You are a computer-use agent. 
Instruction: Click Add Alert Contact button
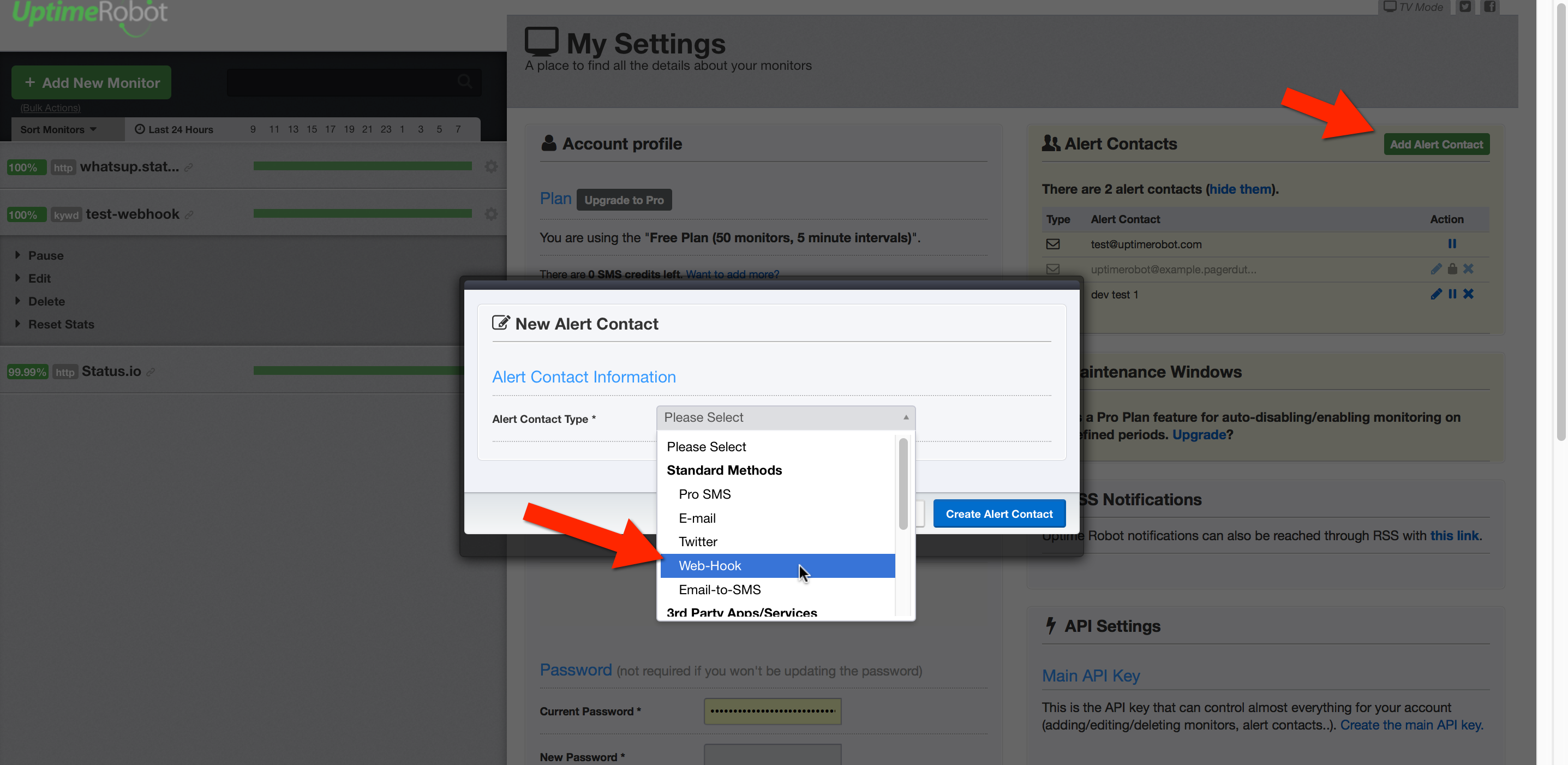1436,144
